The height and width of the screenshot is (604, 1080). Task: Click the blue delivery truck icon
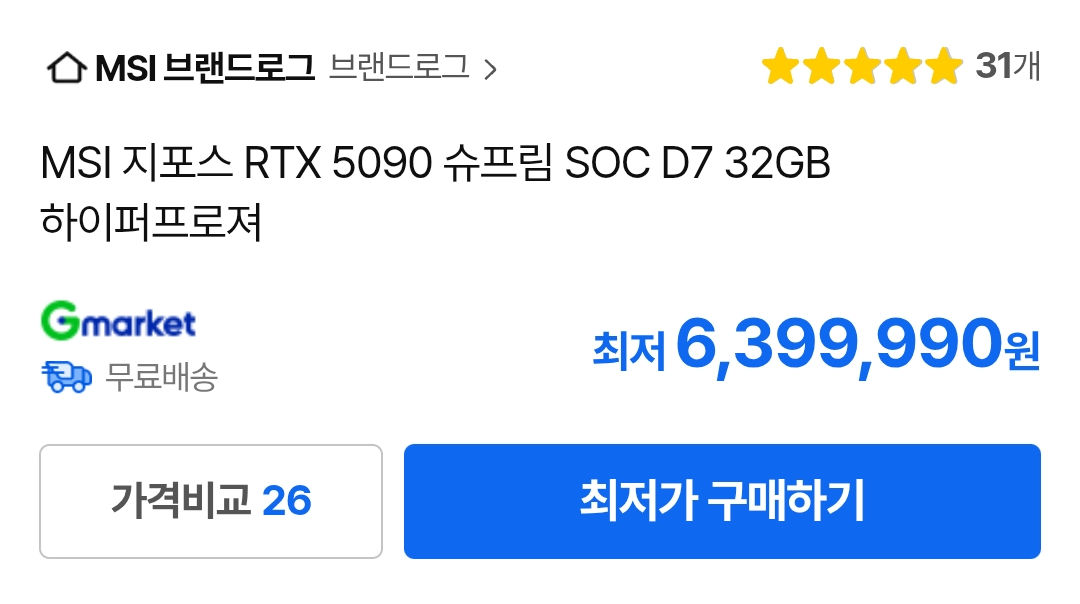coord(66,377)
